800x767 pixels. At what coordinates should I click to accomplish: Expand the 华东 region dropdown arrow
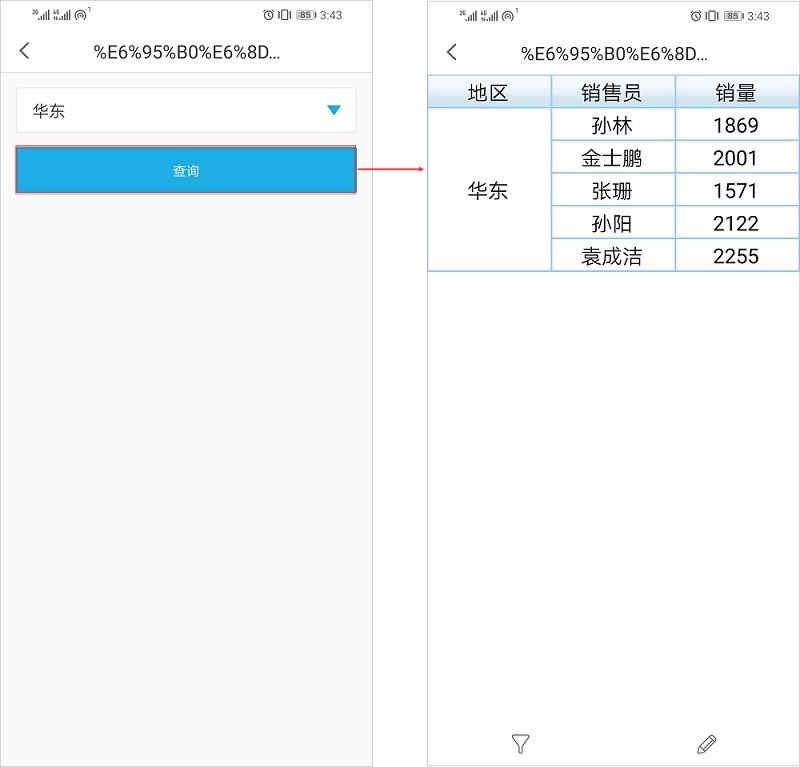point(334,110)
